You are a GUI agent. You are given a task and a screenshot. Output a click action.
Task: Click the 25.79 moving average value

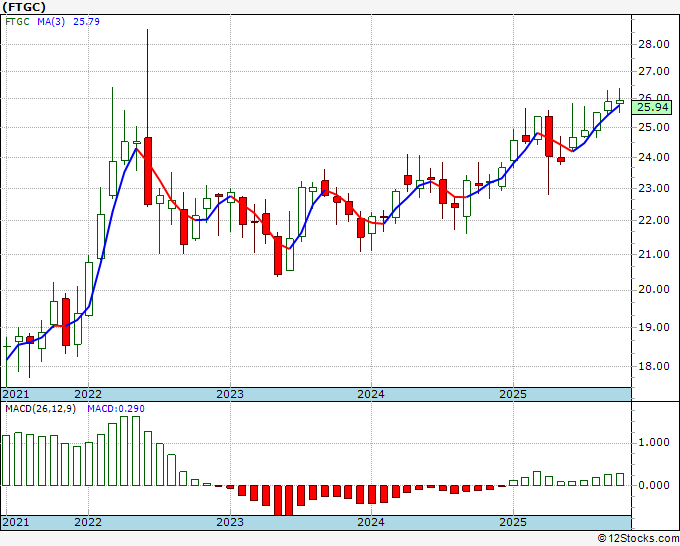[86, 22]
